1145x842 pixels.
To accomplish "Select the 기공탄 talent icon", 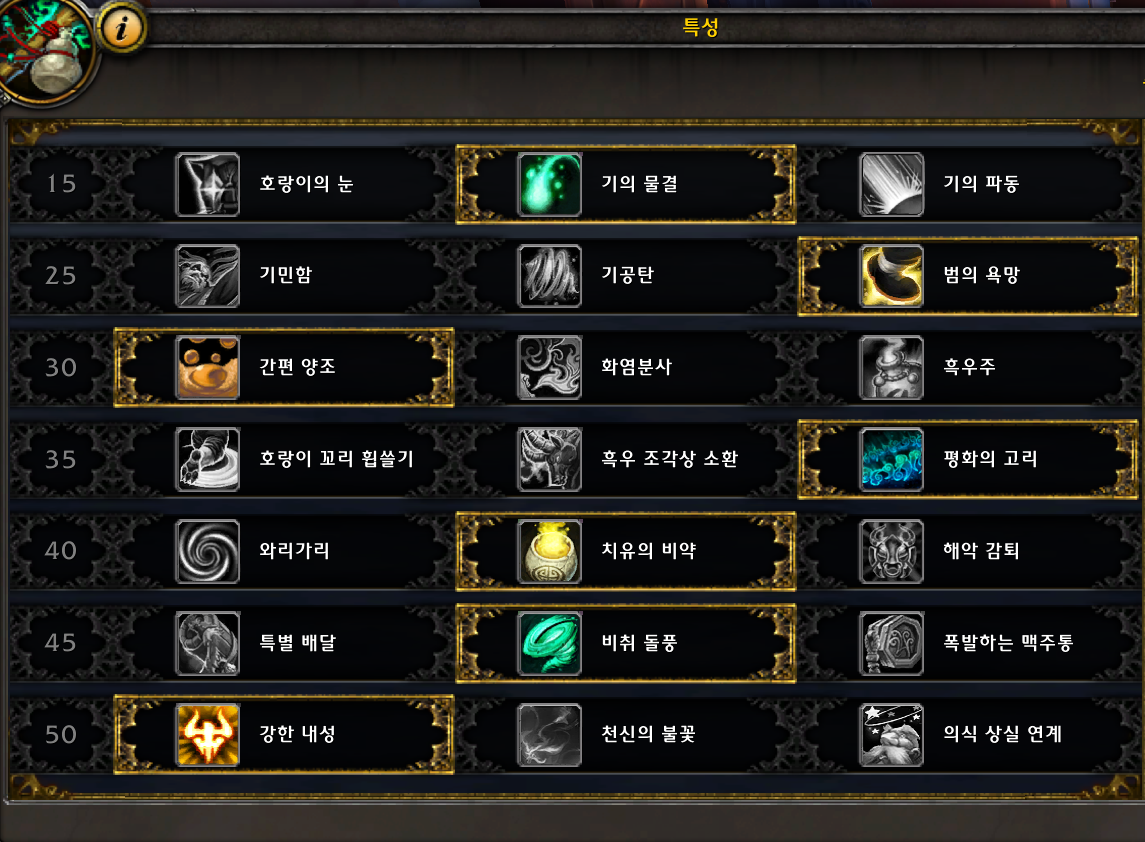I will coord(549,276).
